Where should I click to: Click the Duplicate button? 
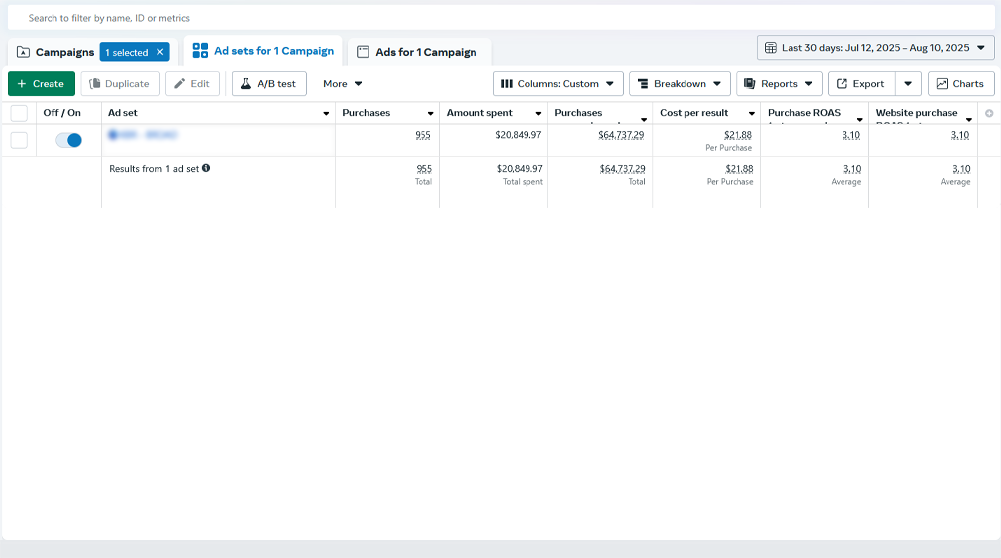tap(120, 84)
